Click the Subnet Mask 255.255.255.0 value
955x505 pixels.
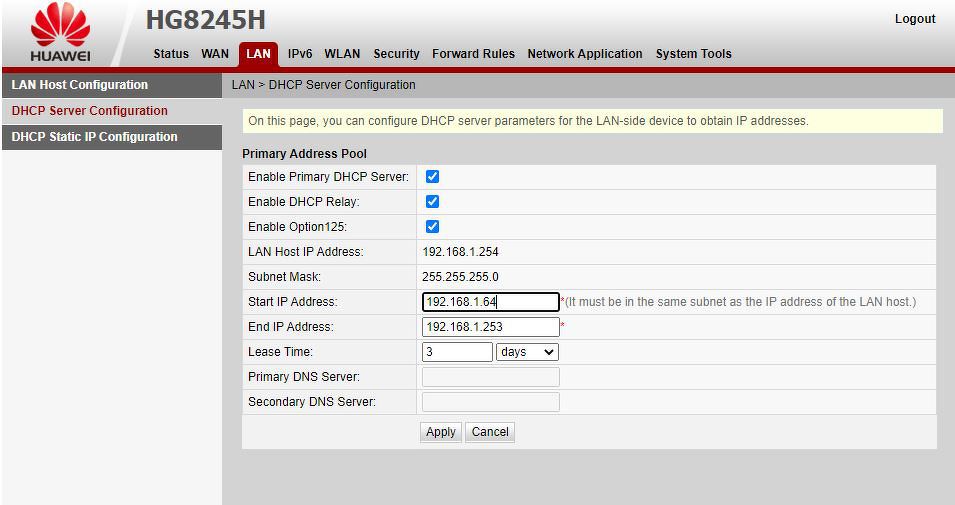click(460, 277)
